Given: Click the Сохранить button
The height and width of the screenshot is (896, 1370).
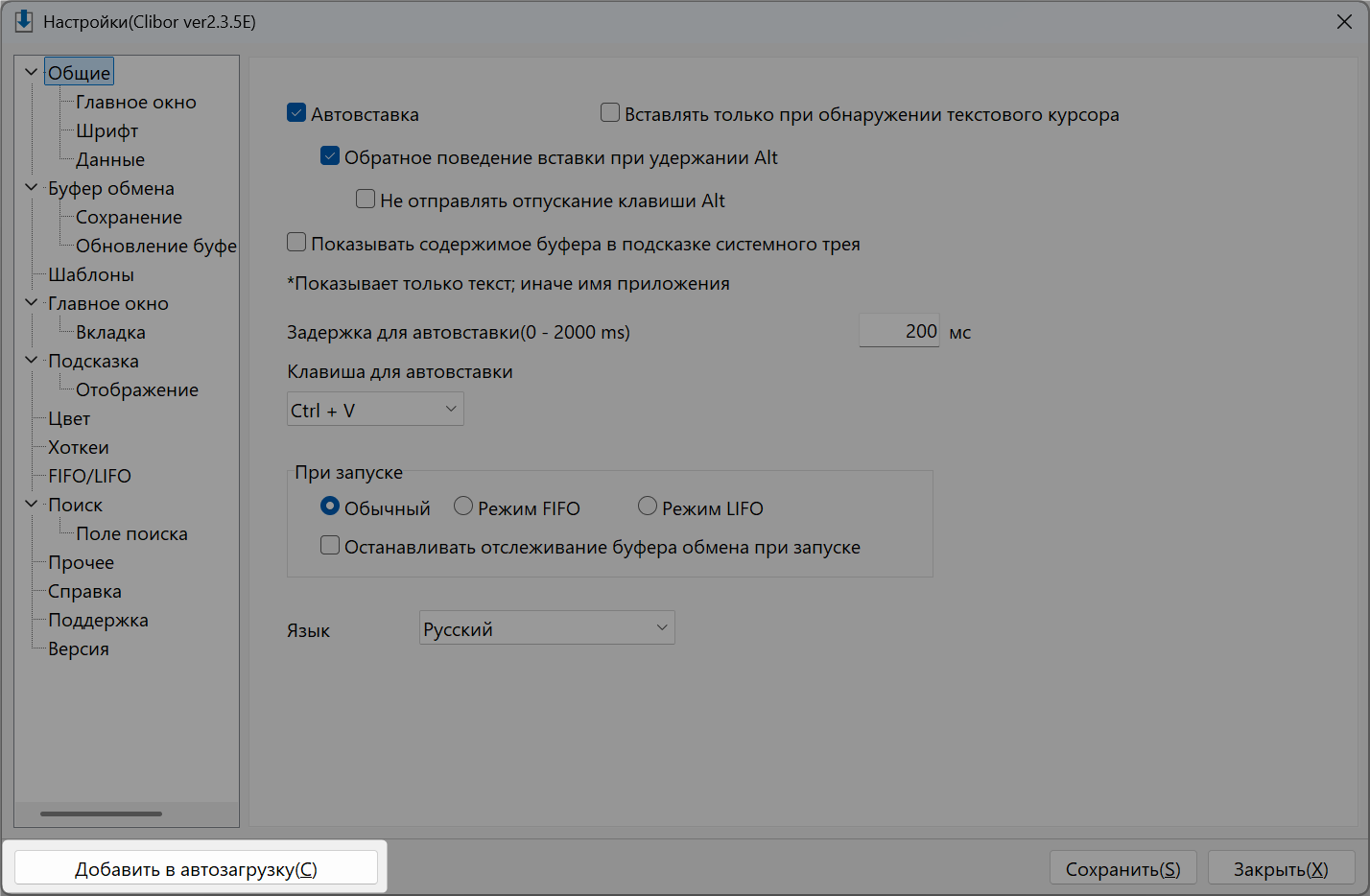Looking at the screenshot, I should [x=1123, y=868].
